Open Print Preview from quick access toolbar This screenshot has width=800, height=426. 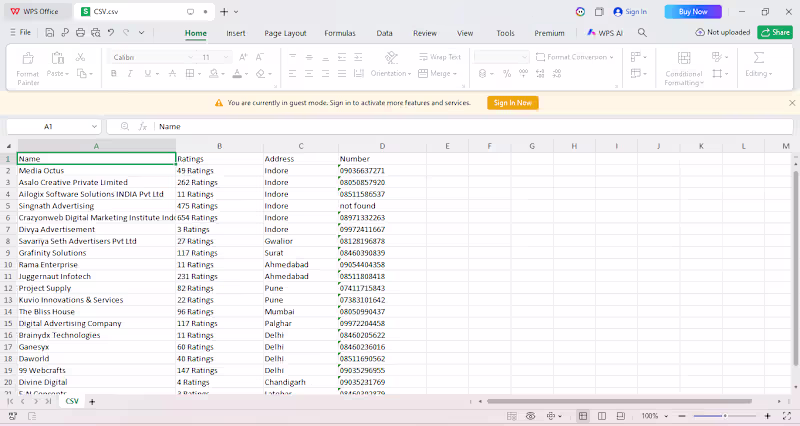click(95, 33)
